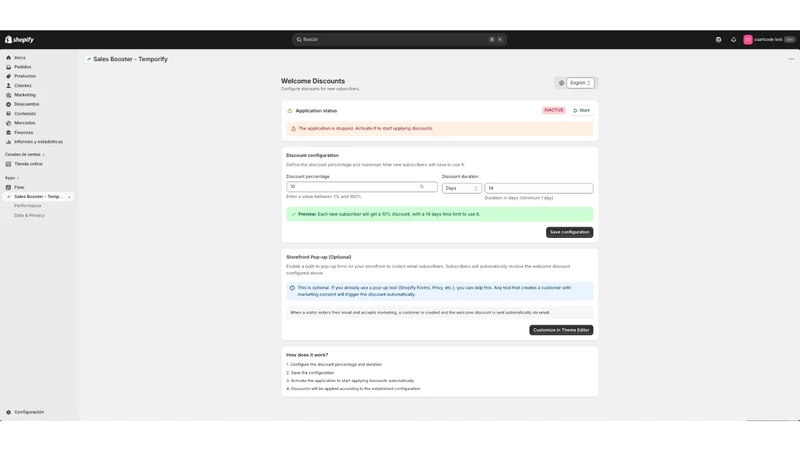Click the notifications bell icon
This screenshot has height=450, width=800.
pos(733,40)
